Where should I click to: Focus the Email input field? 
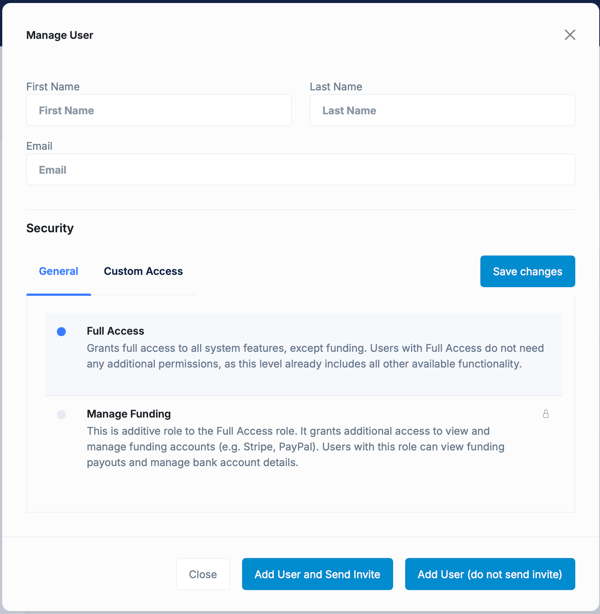(300, 170)
